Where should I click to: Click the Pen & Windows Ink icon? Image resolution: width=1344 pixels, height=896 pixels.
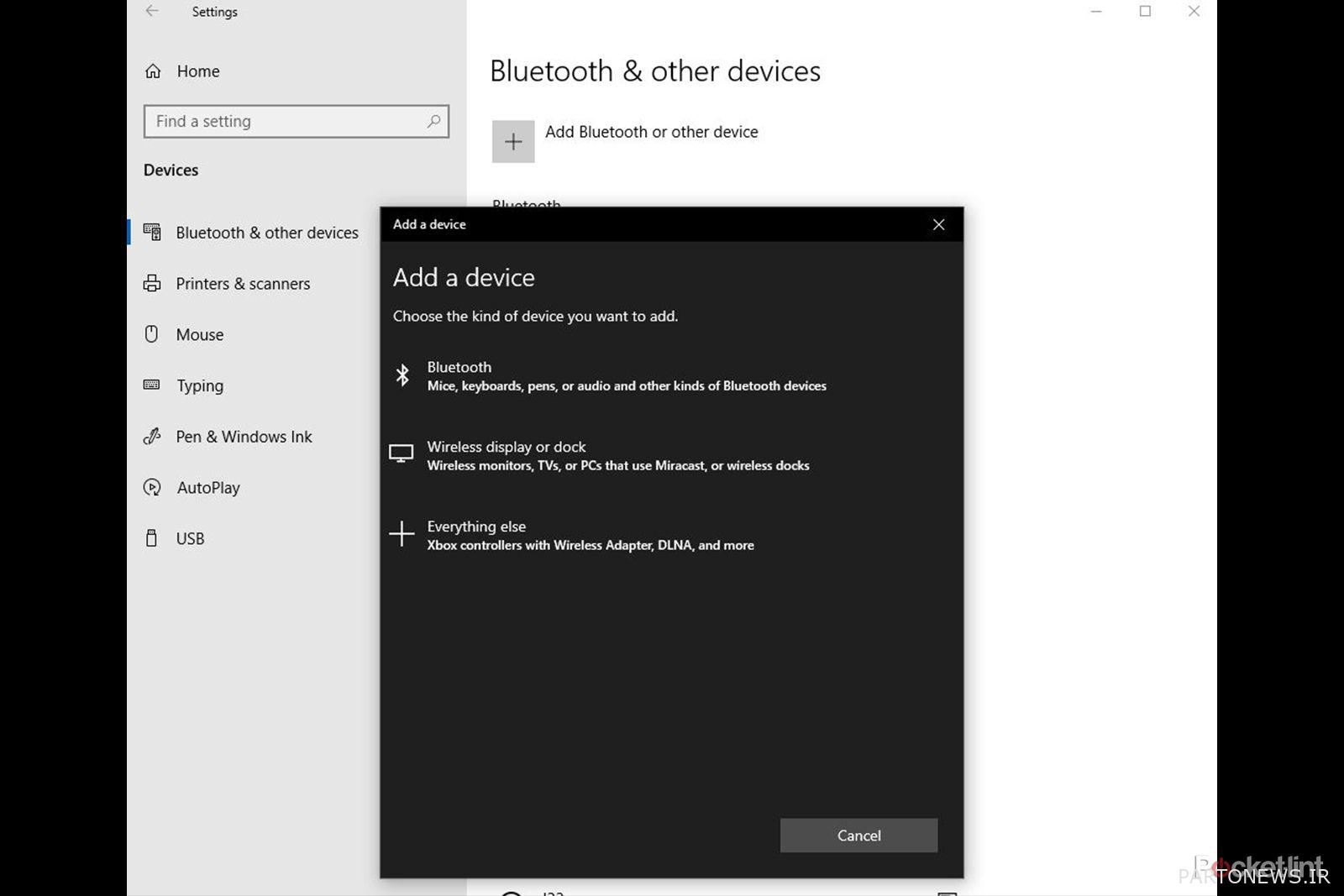coord(152,437)
